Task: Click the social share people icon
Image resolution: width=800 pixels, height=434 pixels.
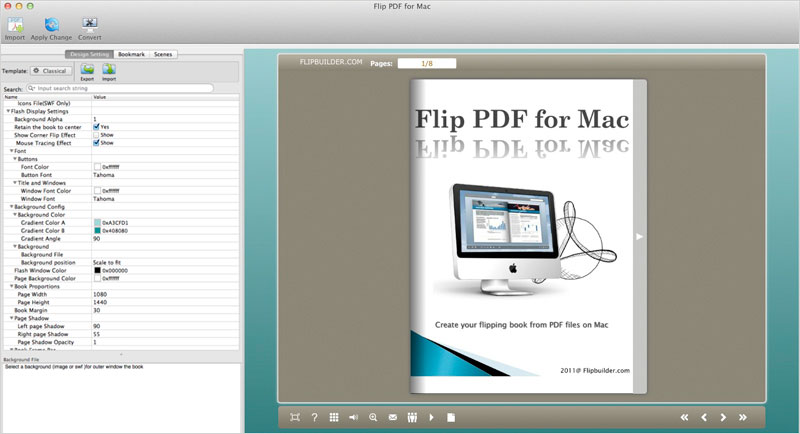Action: tap(412, 417)
